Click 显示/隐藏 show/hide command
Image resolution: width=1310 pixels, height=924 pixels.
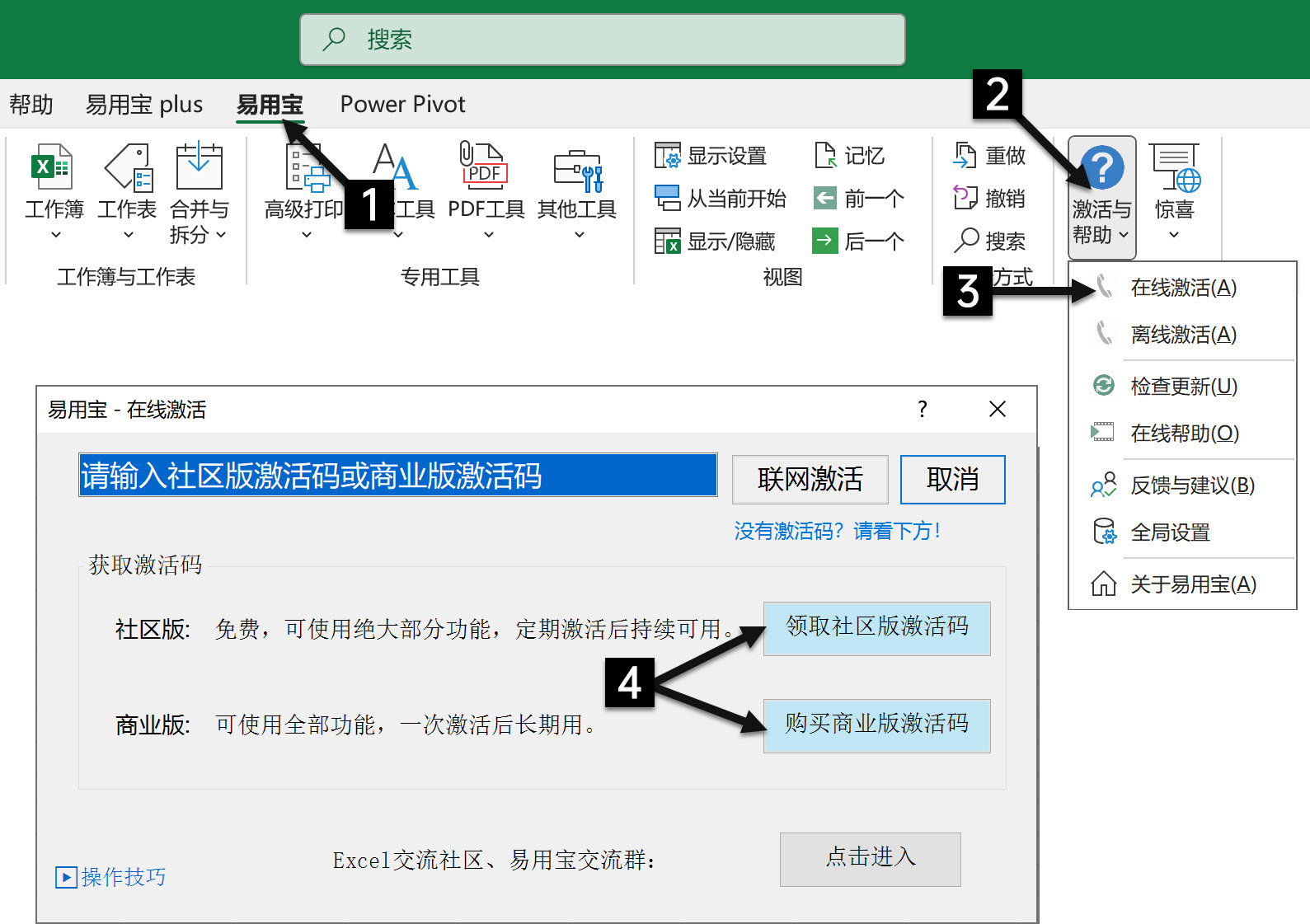715,241
